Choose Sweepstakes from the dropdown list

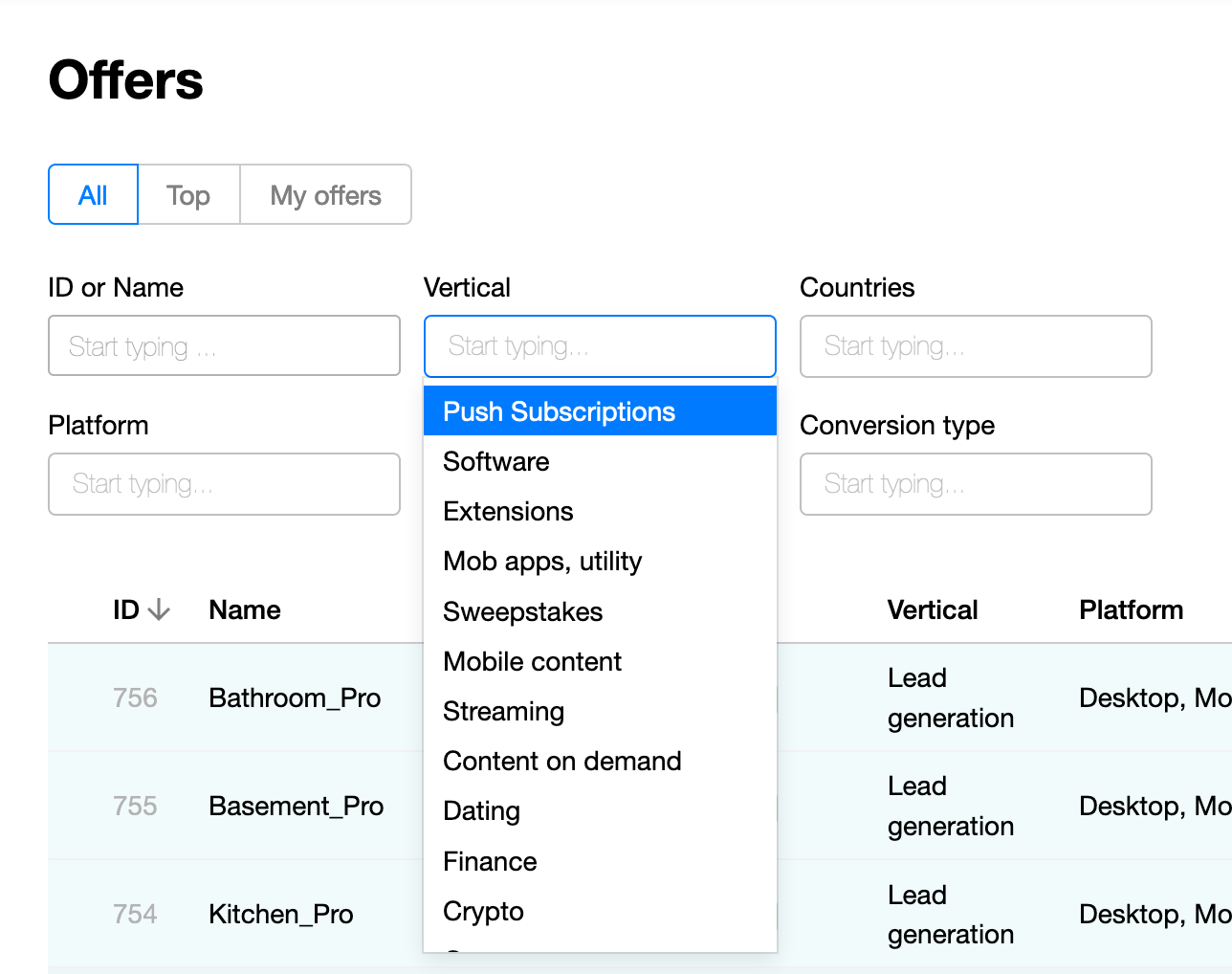point(522,611)
